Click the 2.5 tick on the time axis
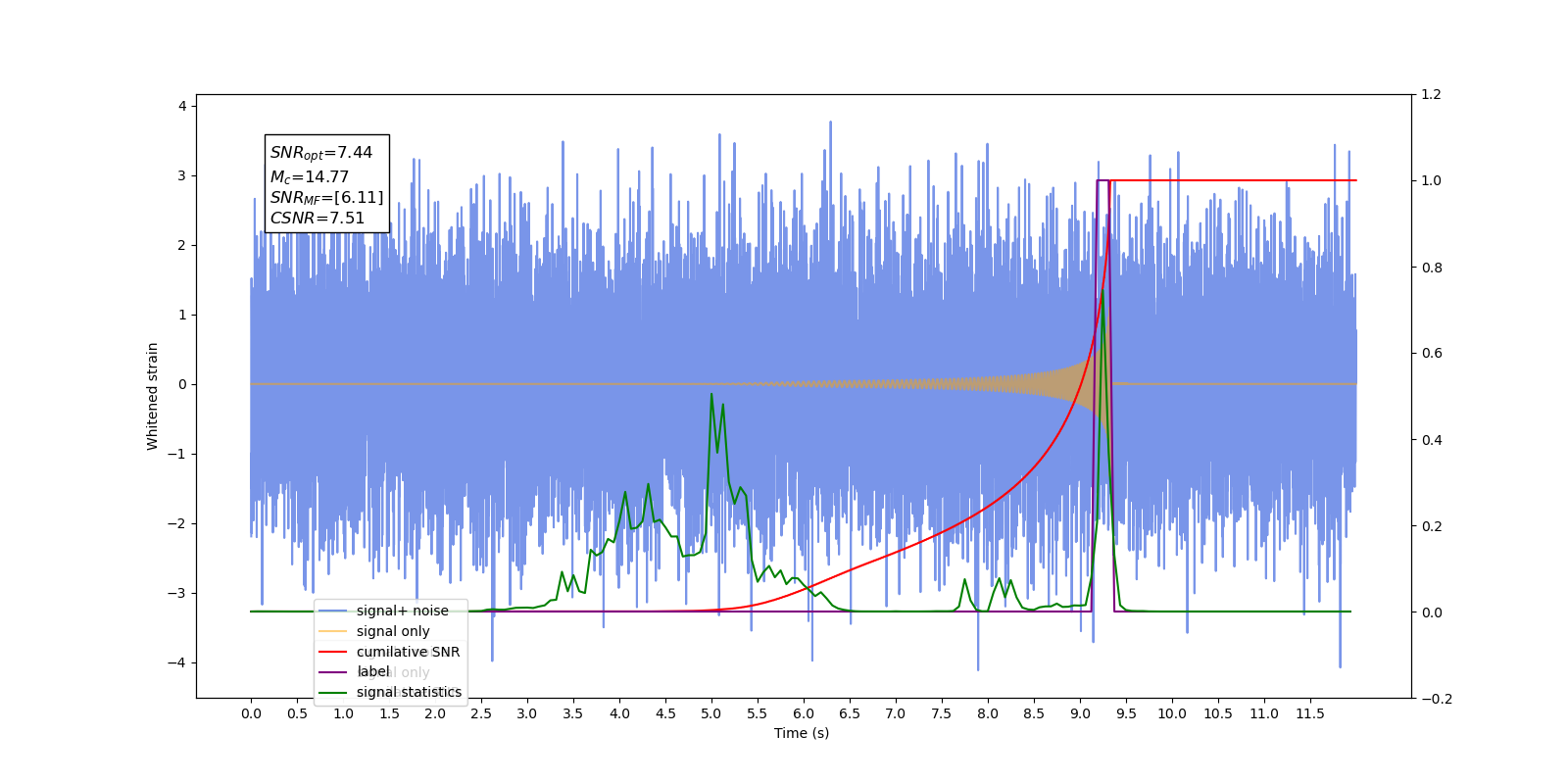Screen dimensions: 1568x784 click(x=481, y=713)
